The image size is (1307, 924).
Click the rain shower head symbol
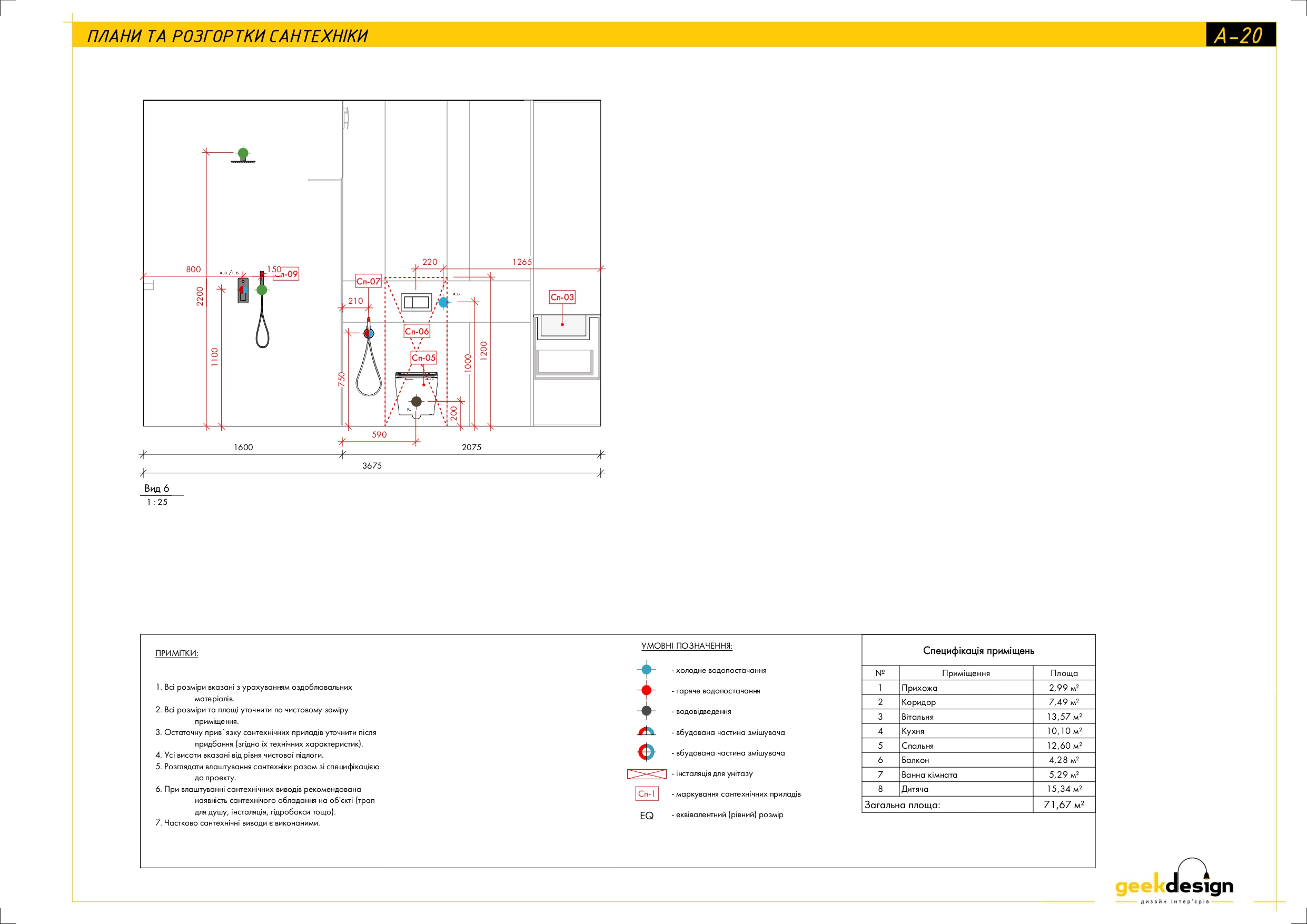click(243, 162)
